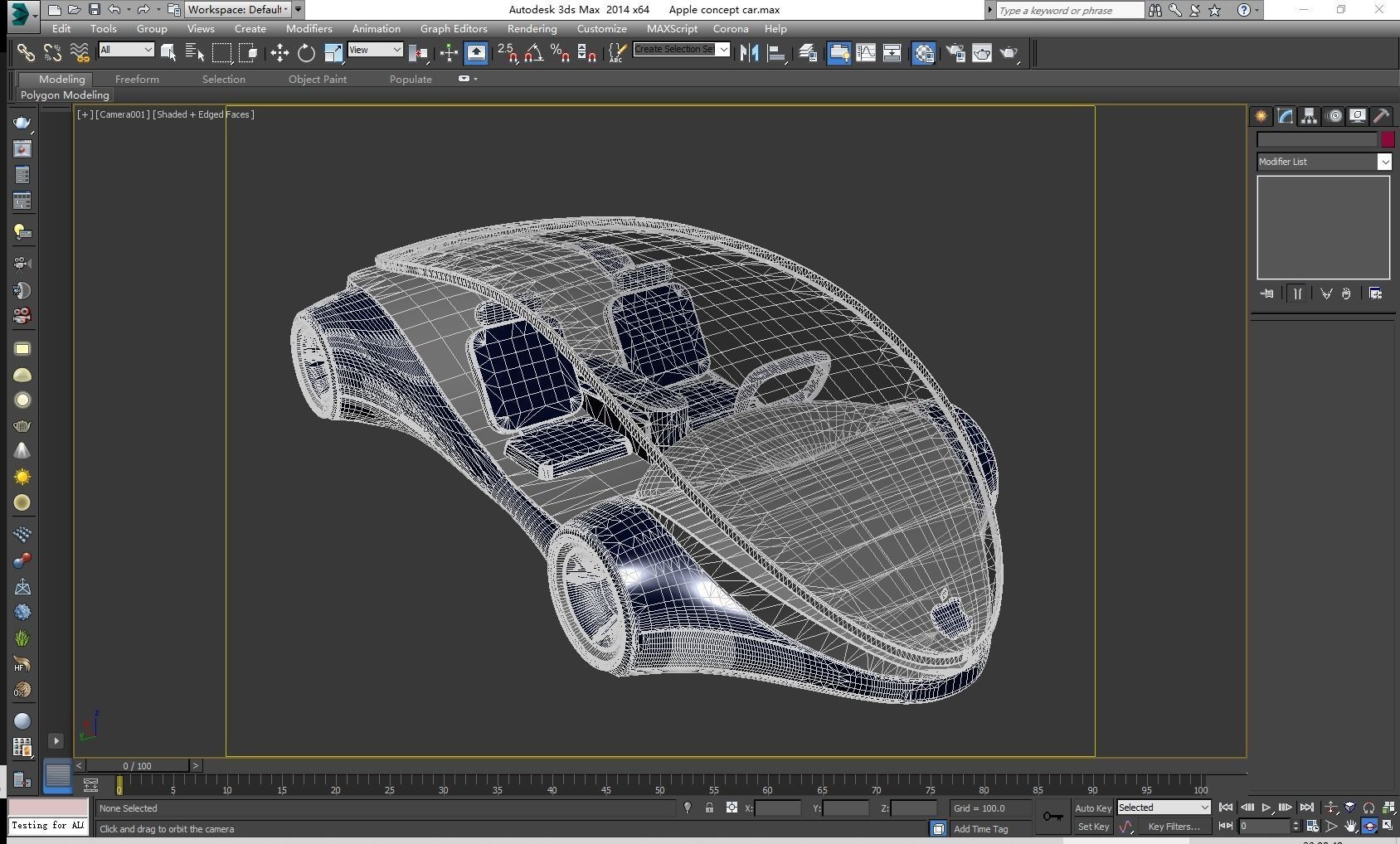Screen dimensions: 1400x844
Task: Open the Rendering menu
Action: (x=532, y=28)
